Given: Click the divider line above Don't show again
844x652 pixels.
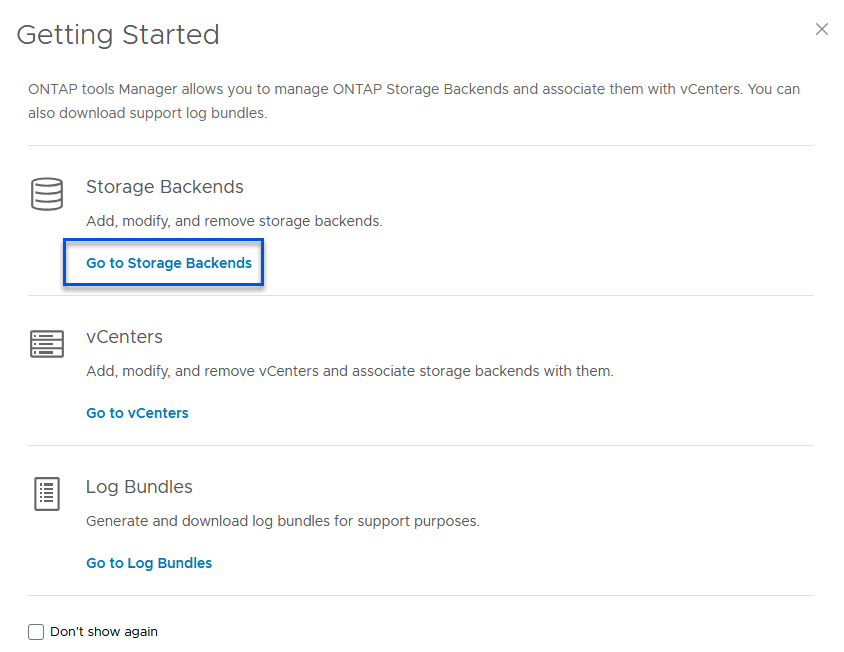Looking at the screenshot, I should pos(421,596).
